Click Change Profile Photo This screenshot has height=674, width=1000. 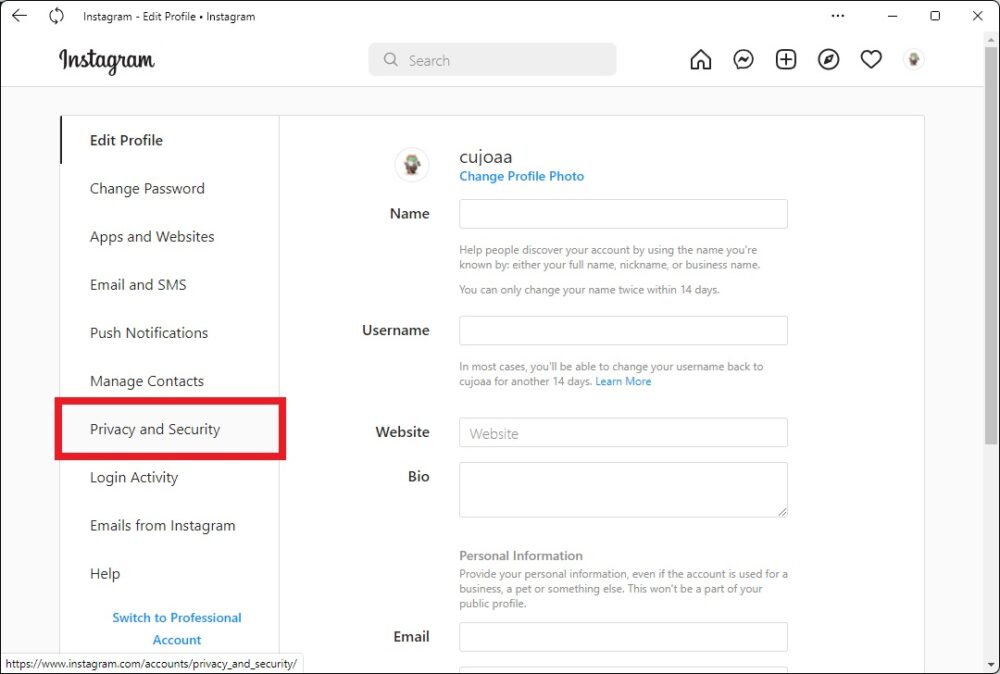(521, 176)
